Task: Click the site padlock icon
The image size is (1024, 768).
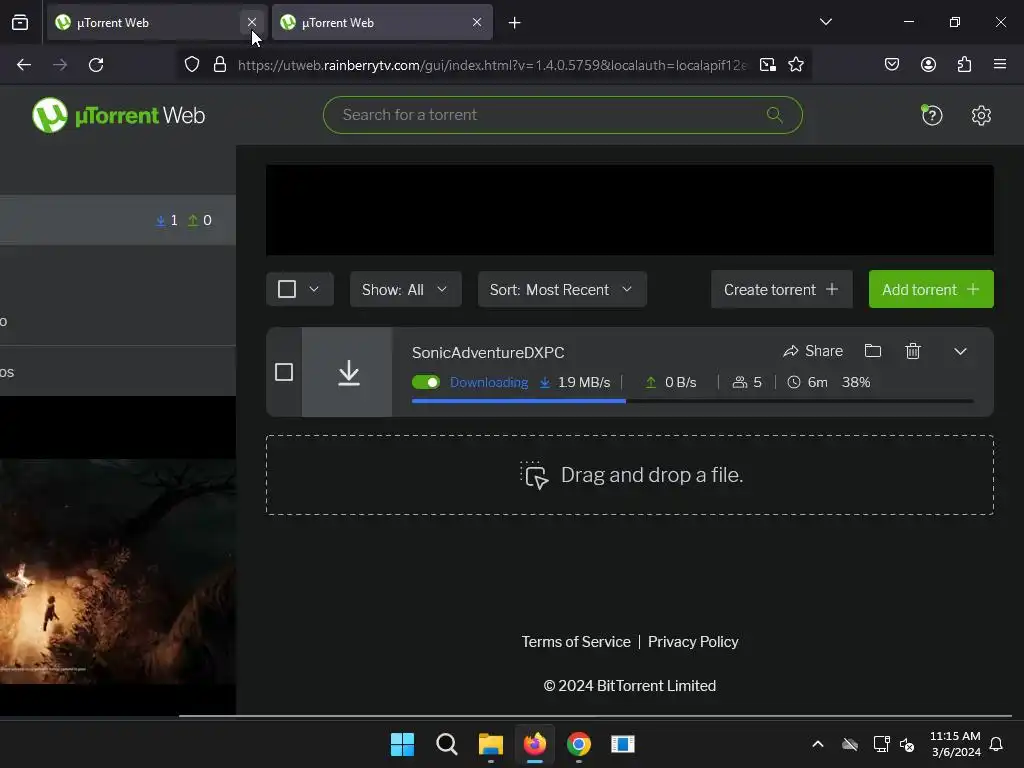Action: pyautogui.click(x=220, y=65)
